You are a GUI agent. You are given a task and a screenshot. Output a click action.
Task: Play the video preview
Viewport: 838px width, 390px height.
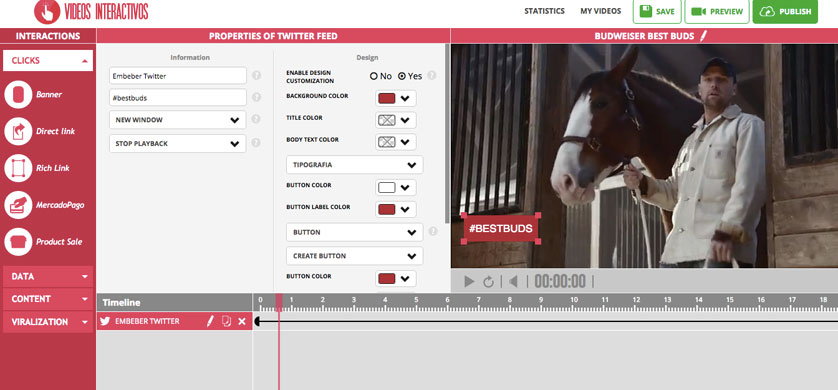[x=469, y=282]
